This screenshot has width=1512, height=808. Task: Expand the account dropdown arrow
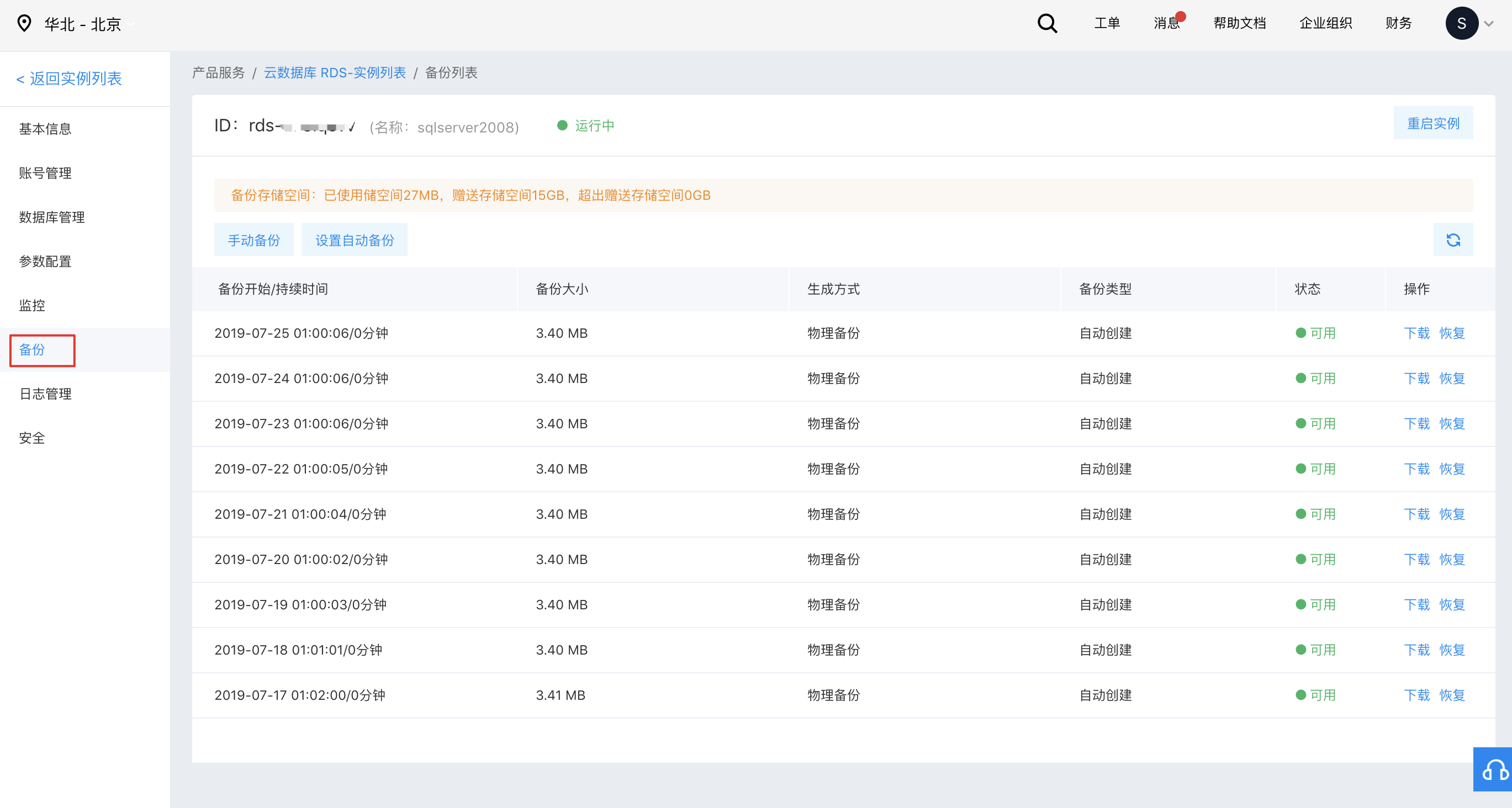(1488, 24)
